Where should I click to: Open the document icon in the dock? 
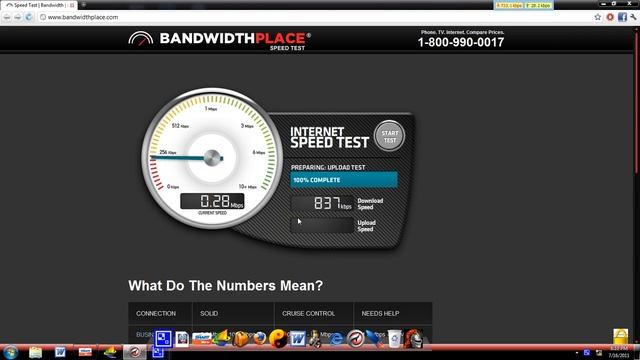[182, 339]
